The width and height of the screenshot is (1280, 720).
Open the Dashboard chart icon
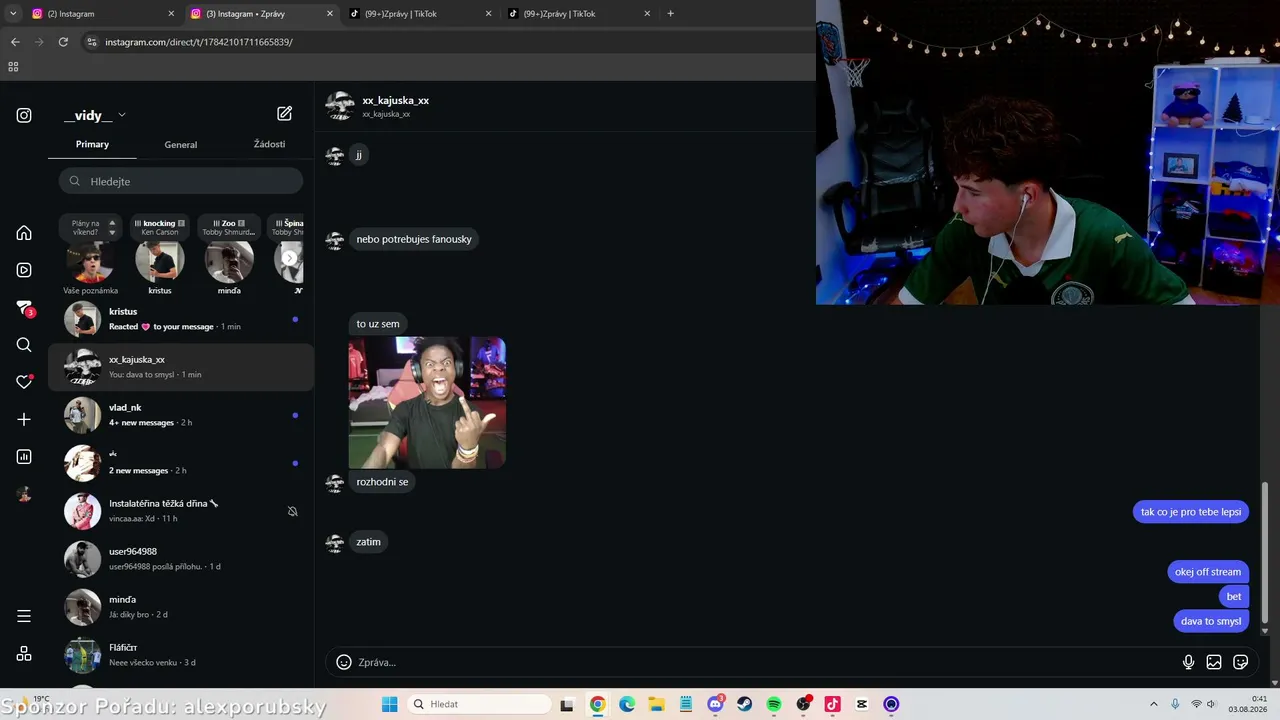[x=24, y=457]
